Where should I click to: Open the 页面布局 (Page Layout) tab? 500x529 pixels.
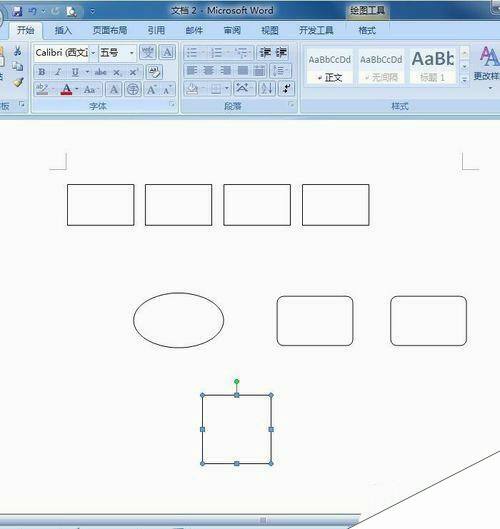pyautogui.click(x=110, y=30)
